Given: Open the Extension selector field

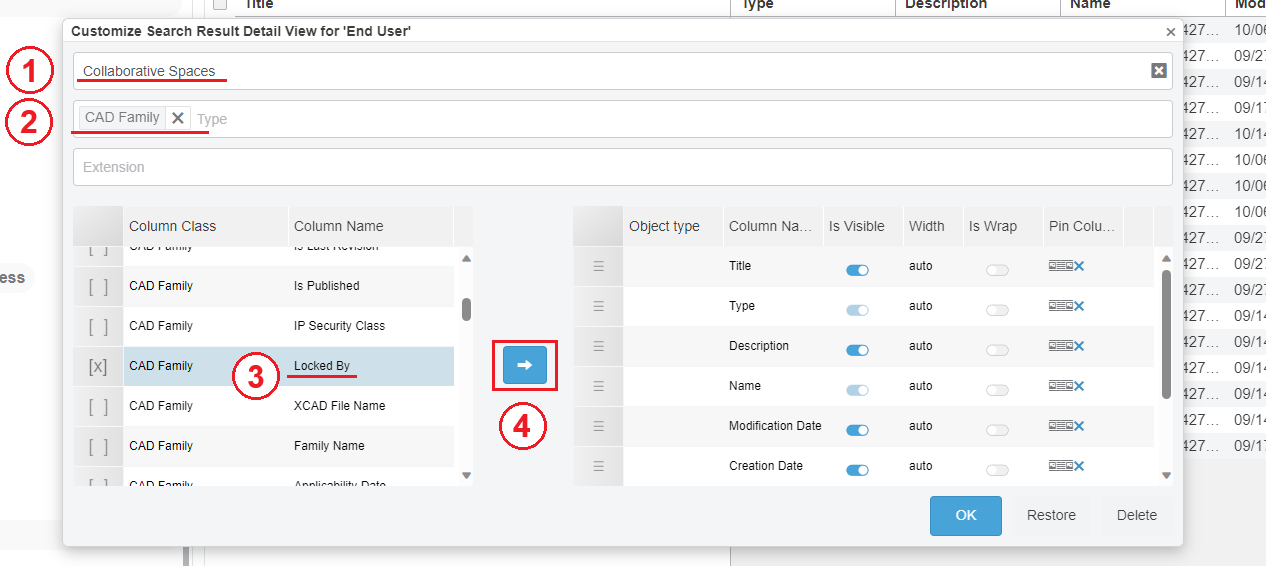Looking at the screenshot, I should (x=622, y=167).
